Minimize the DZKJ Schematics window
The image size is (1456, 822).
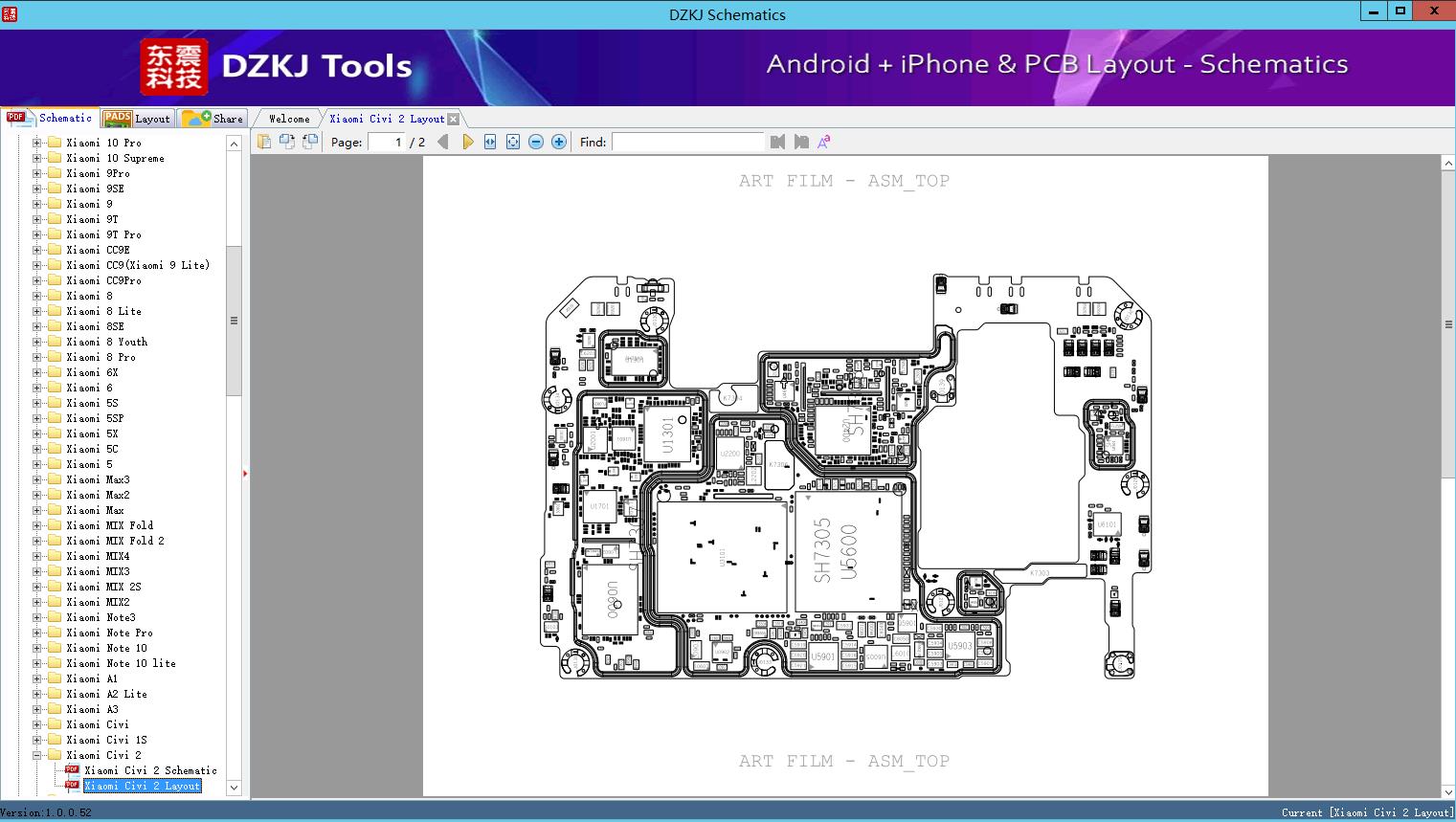tap(1373, 11)
